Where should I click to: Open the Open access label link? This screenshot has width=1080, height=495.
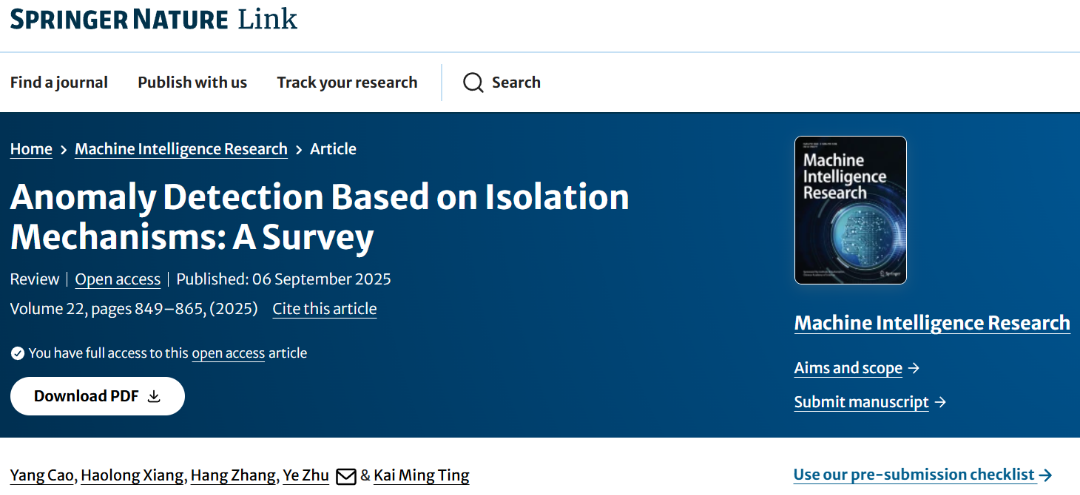tap(118, 279)
